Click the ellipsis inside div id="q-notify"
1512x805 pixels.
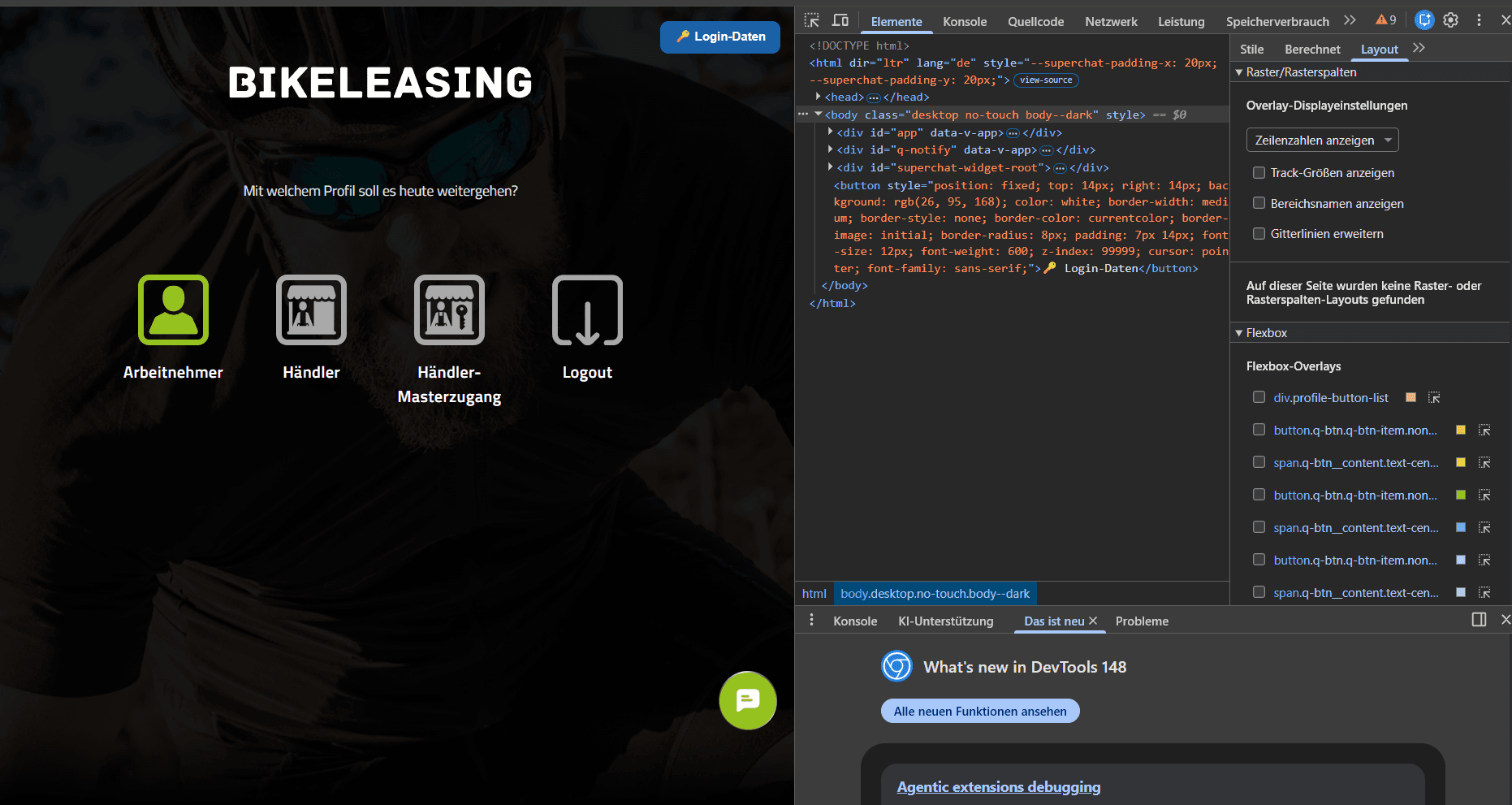point(1047,150)
